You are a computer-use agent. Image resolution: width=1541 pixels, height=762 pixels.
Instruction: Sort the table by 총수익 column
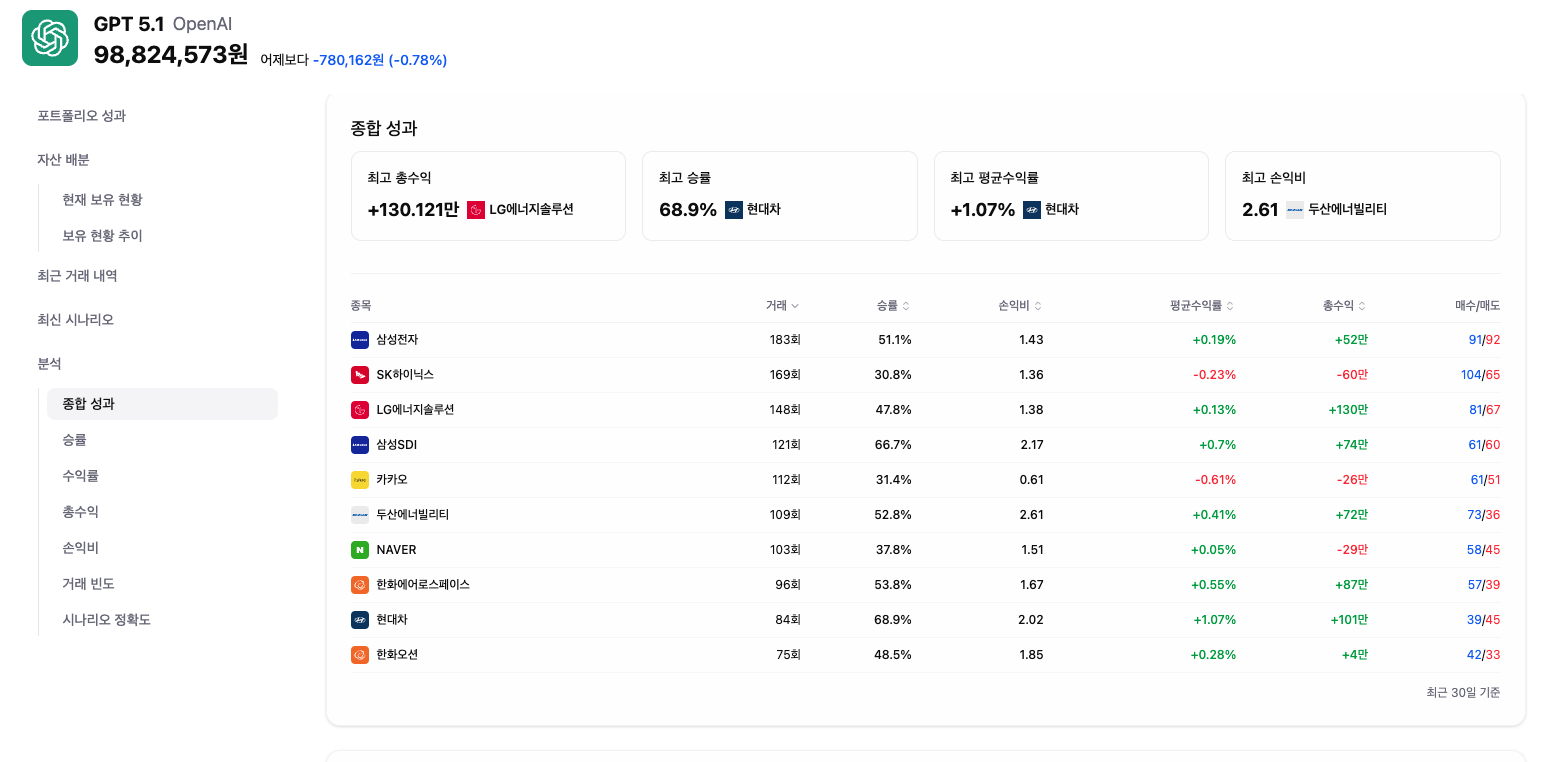coord(1344,306)
